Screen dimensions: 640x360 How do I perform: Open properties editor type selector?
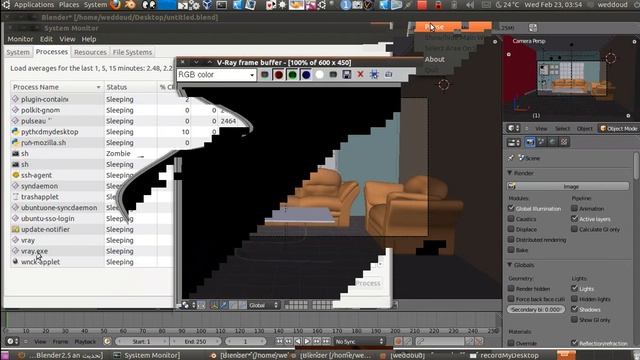[513, 142]
